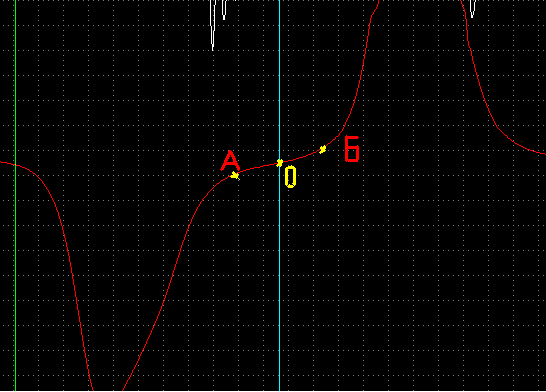Click the red label A
546x392 pixels.
(230, 160)
